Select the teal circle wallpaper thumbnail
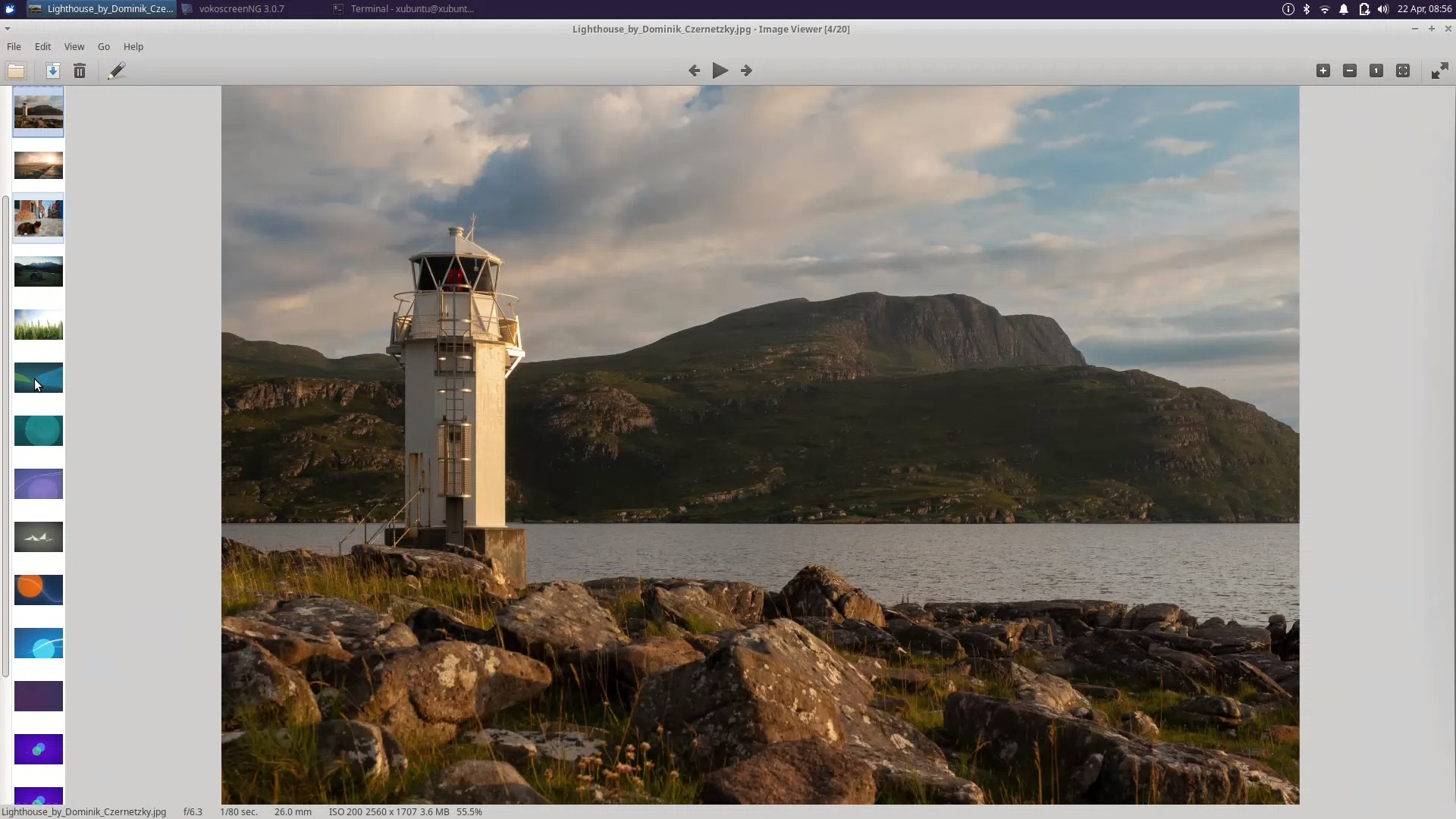Image resolution: width=1456 pixels, height=819 pixels. (39, 431)
